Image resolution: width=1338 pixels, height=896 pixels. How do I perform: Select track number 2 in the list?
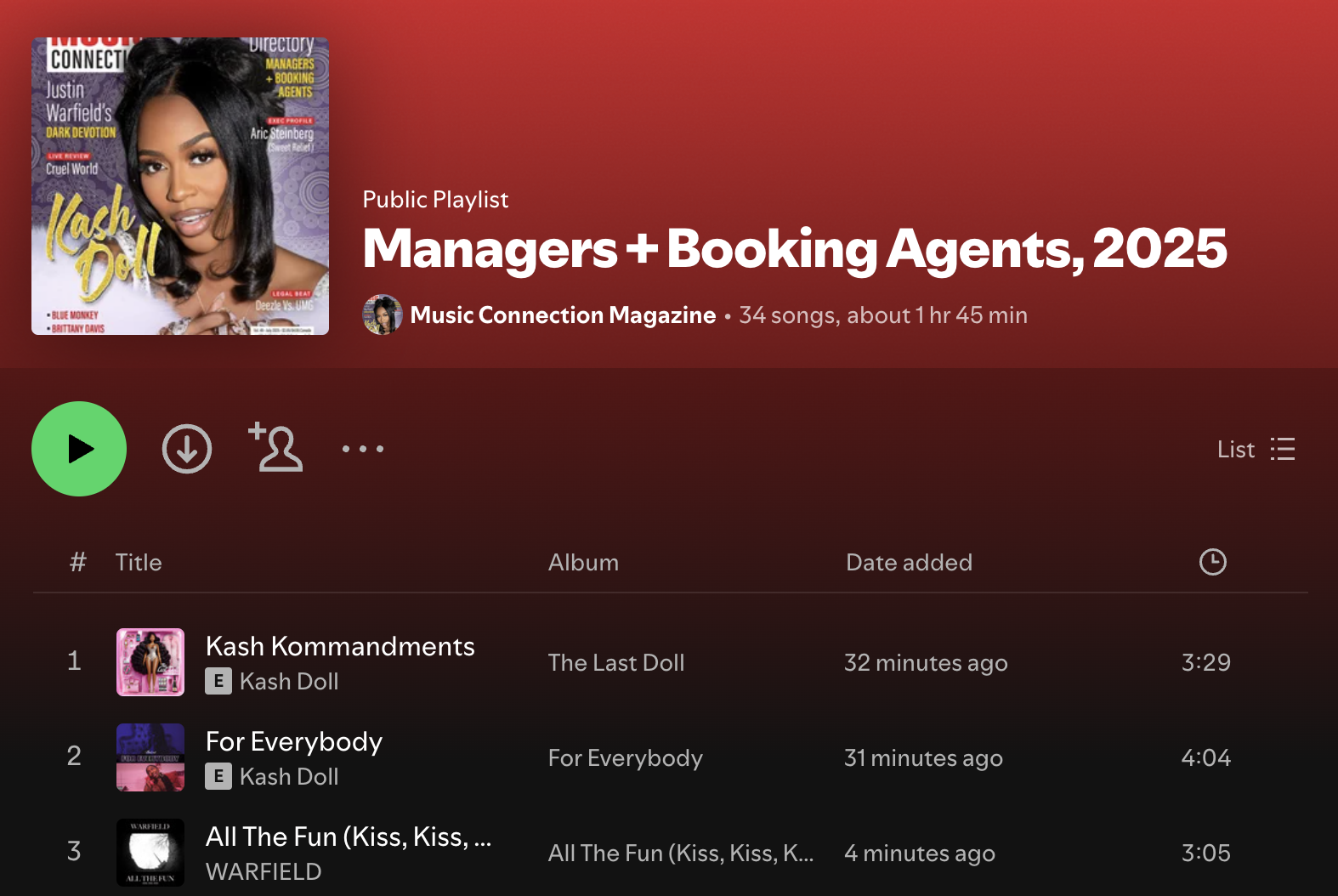tap(74, 757)
